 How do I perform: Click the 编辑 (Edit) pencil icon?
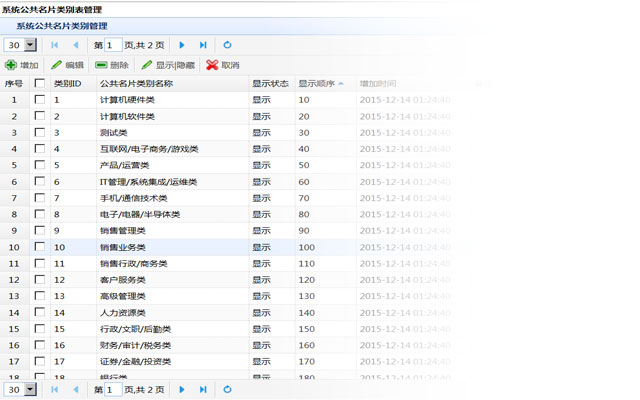57,65
